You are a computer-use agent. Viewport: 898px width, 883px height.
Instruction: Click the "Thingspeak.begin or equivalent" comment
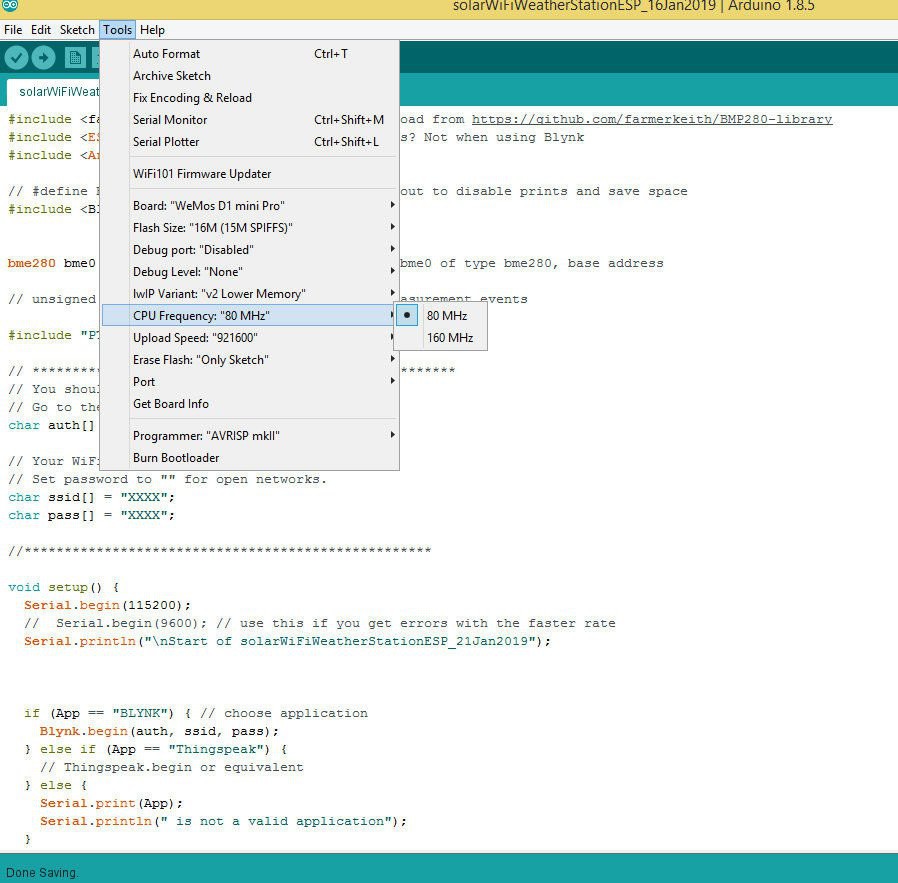click(172, 767)
